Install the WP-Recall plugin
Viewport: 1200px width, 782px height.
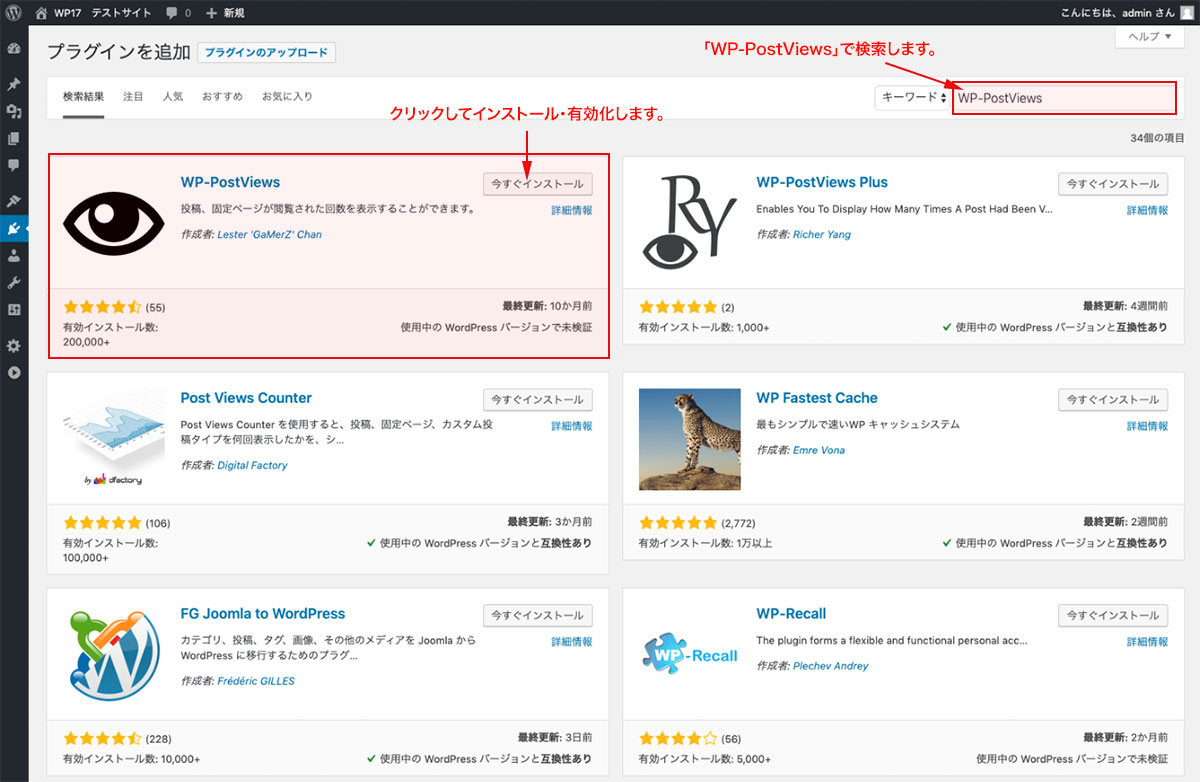point(1113,615)
